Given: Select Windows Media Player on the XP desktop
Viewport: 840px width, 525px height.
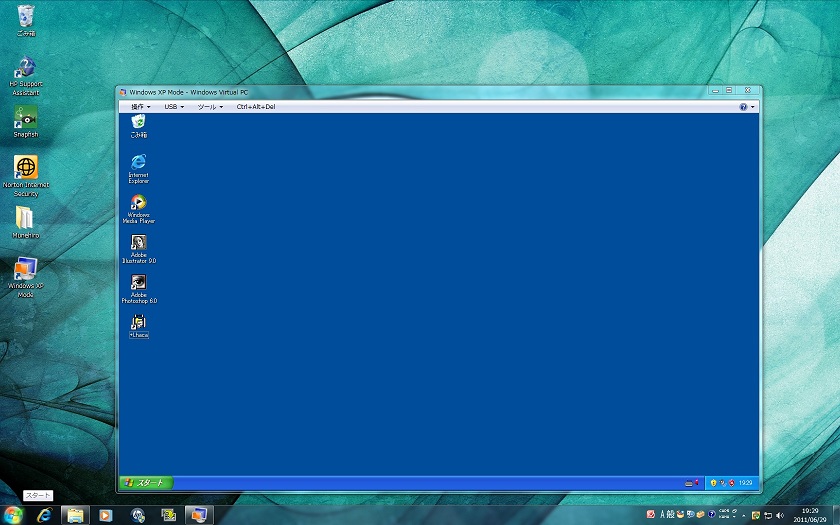Looking at the screenshot, I should point(139,208).
